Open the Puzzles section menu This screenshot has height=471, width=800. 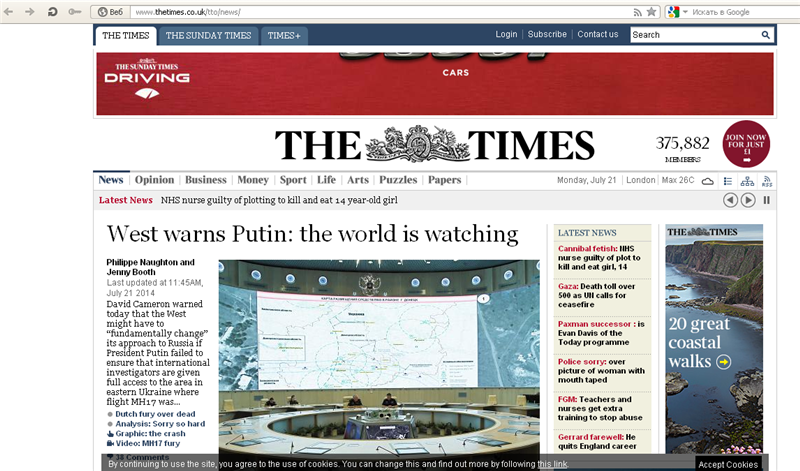398,180
